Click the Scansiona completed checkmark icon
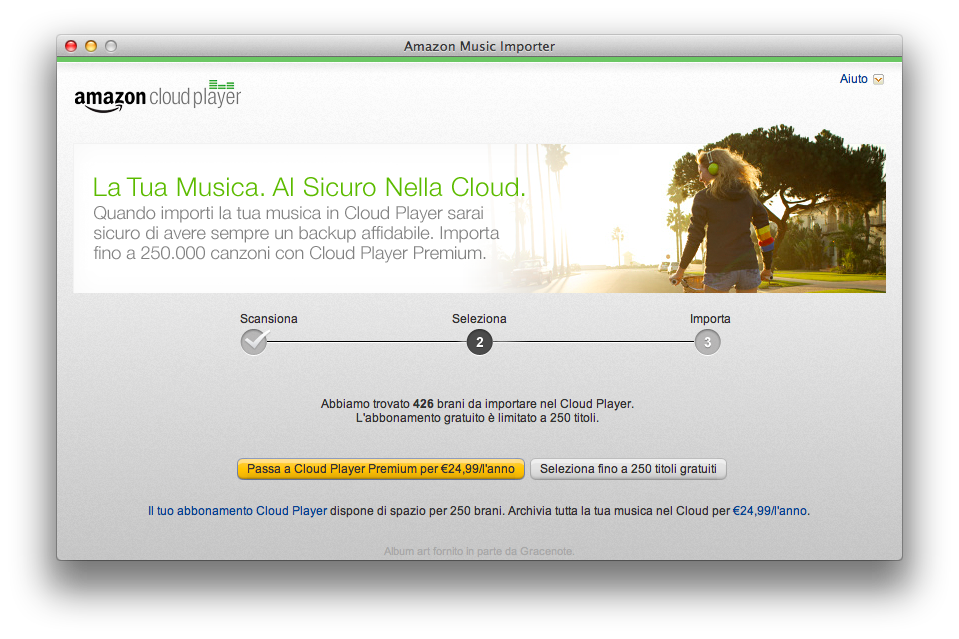Viewport: 959px width, 639px height. [x=254, y=342]
